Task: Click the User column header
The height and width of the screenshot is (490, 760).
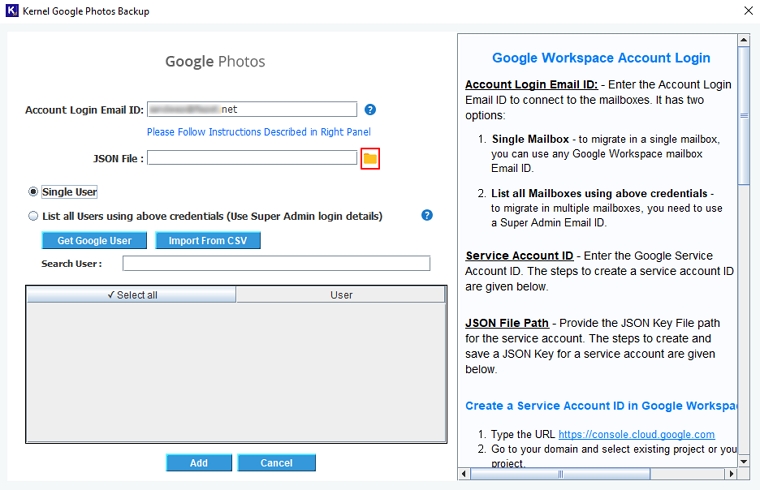Action: point(341,295)
